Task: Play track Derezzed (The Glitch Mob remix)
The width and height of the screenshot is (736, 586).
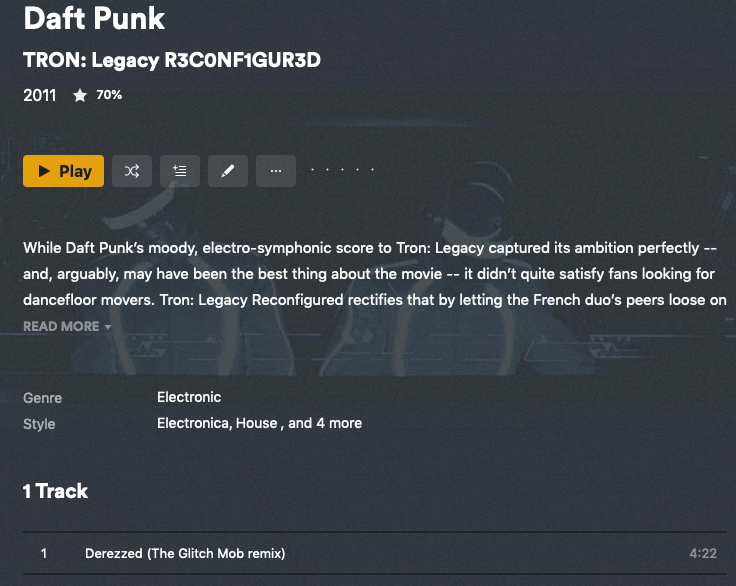Action: [x=185, y=553]
